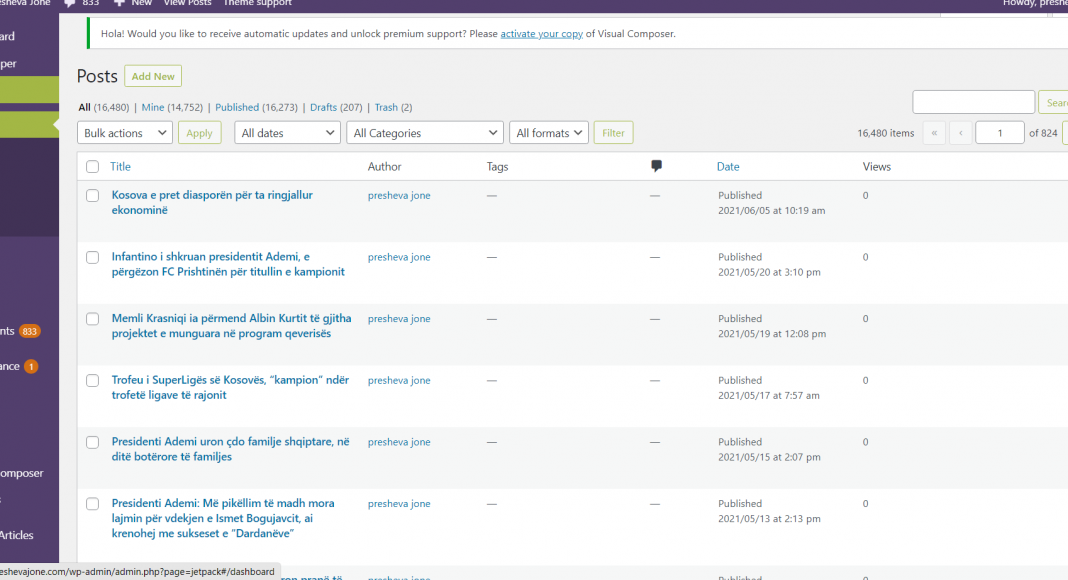Go to first page with double-arrow button
Viewport: 1068px width, 580px height.
coord(934,133)
